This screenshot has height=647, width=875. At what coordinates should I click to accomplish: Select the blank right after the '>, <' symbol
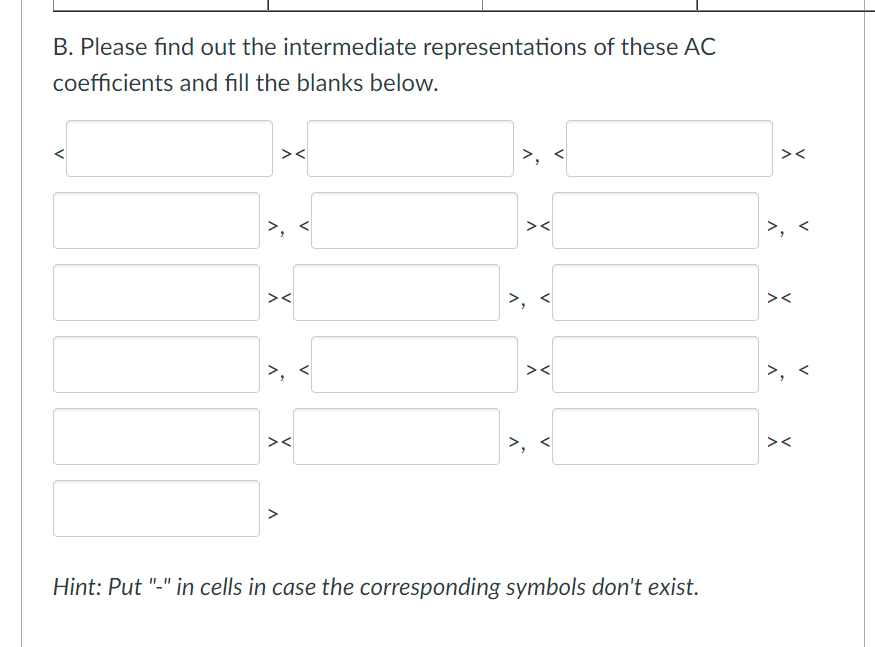(x=668, y=148)
